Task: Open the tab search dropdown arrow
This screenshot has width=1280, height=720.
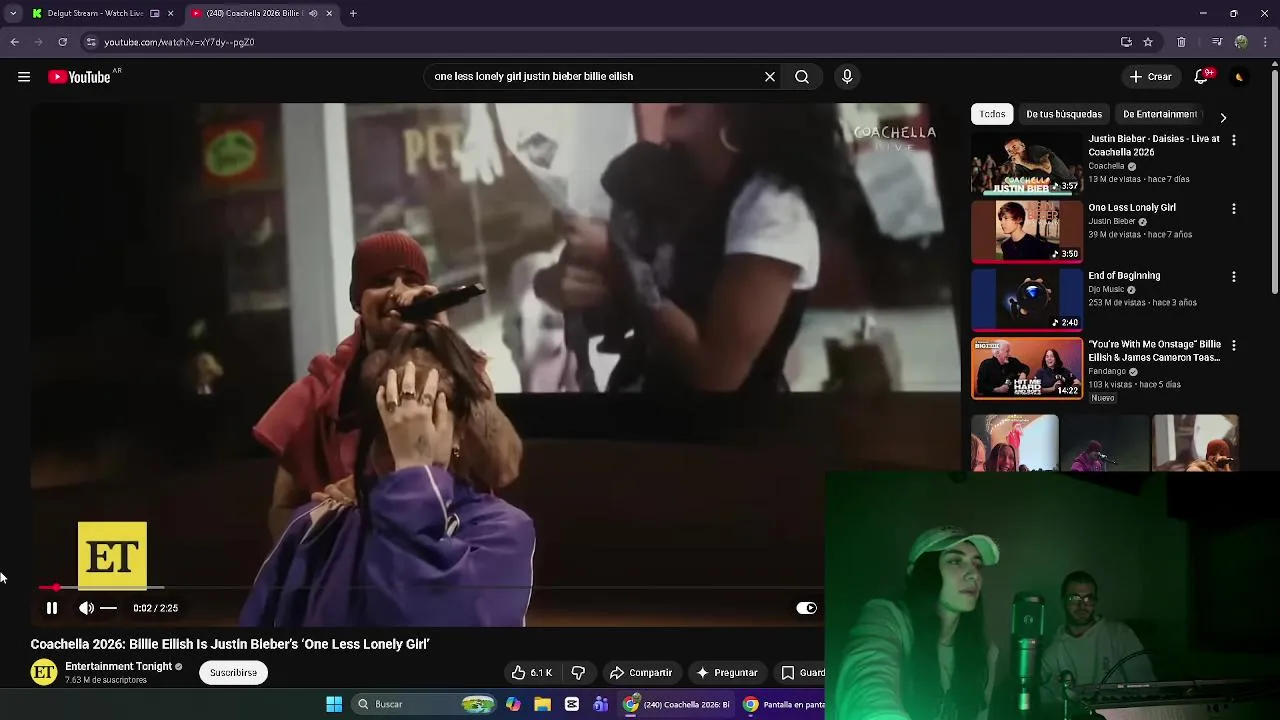Action: pyautogui.click(x=12, y=13)
